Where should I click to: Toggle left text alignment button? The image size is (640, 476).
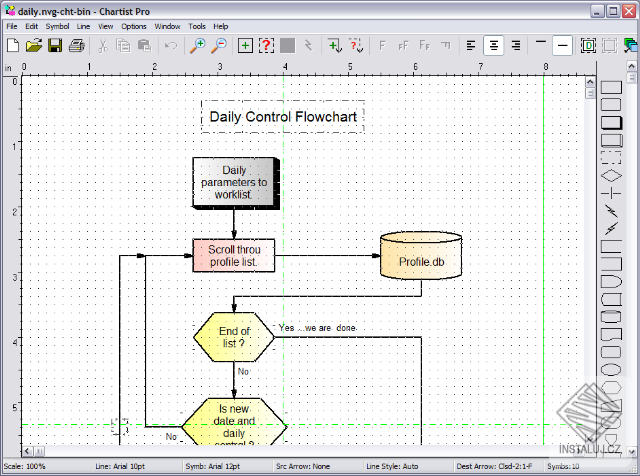(471, 45)
